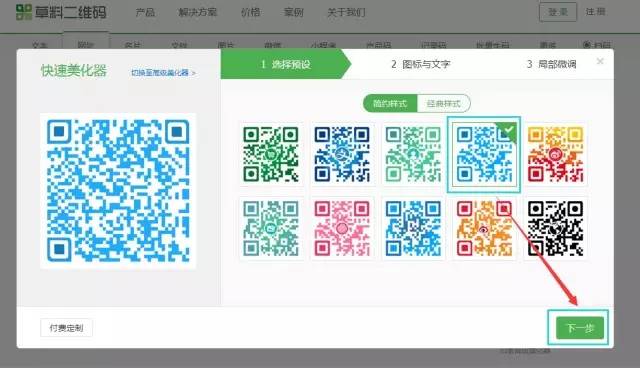Switch to 简约样式 style toggle
The height and width of the screenshot is (368, 640).
click(x=390, y=103)
